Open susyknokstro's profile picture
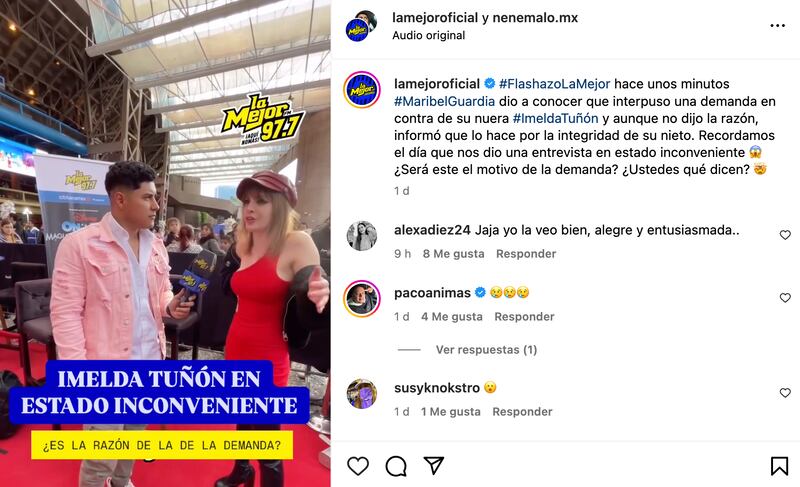800x487 pixels. click(x=362, y=393)
